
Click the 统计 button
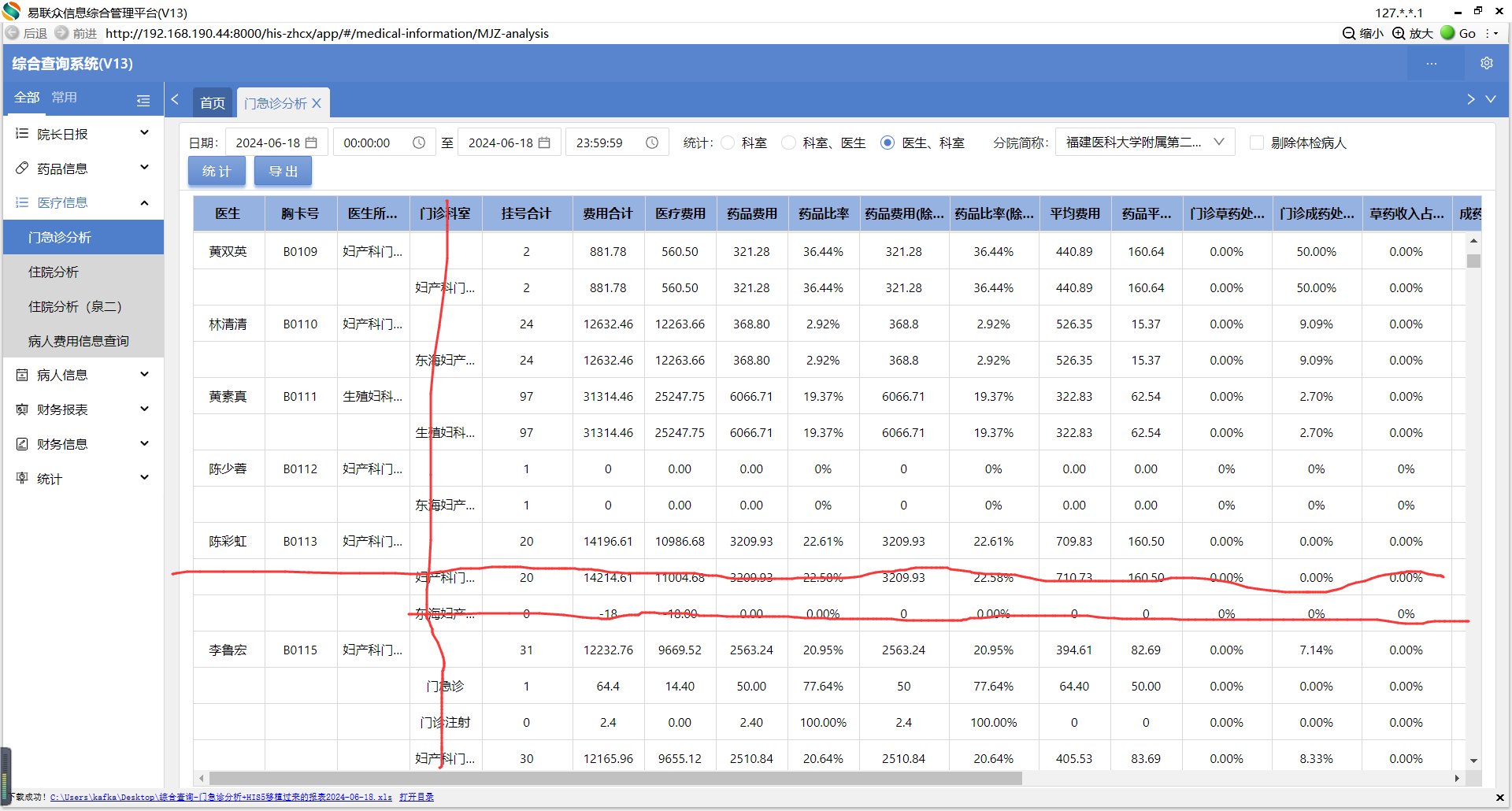tap(217, 171)
